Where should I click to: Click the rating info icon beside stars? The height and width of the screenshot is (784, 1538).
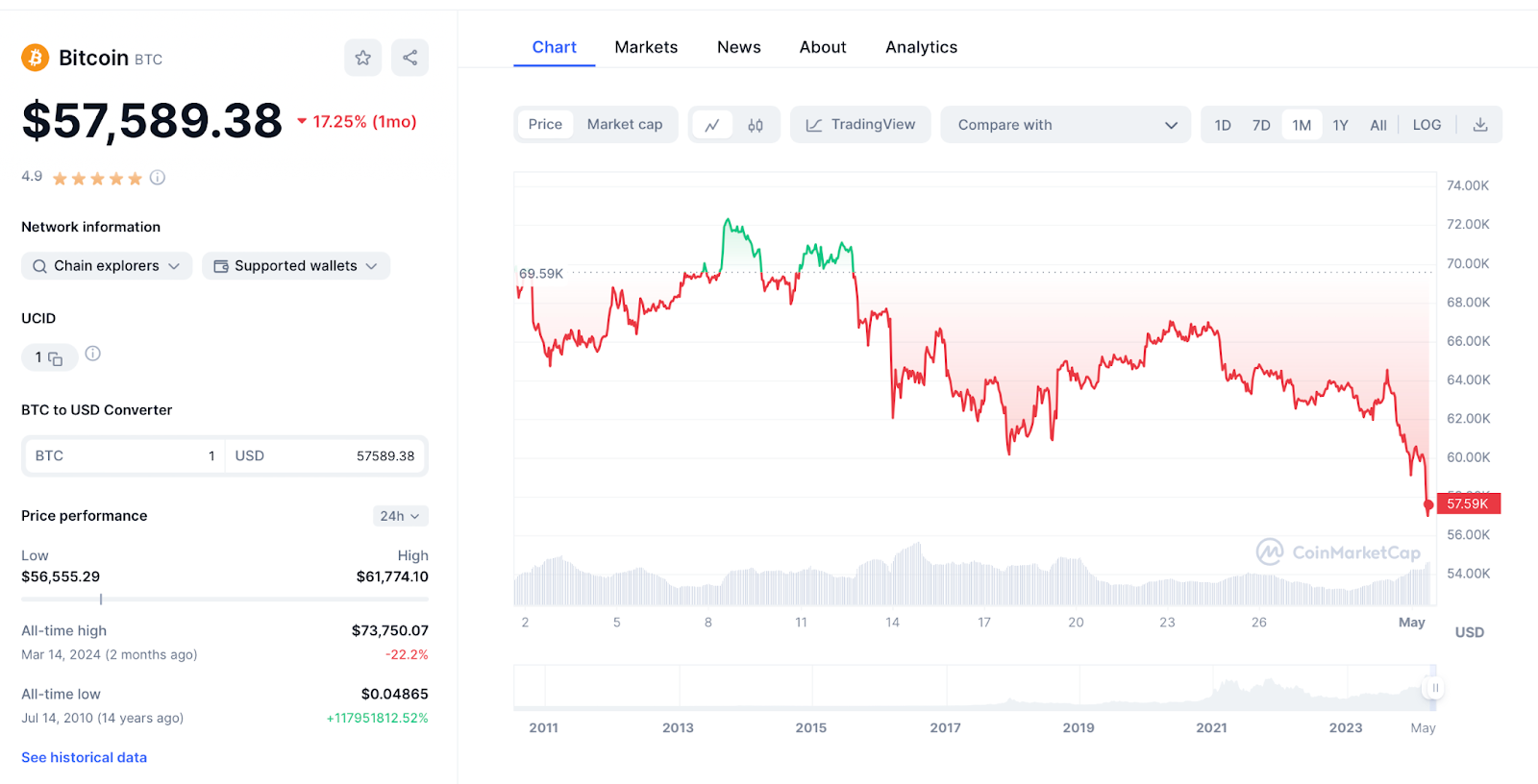point(158,178)
